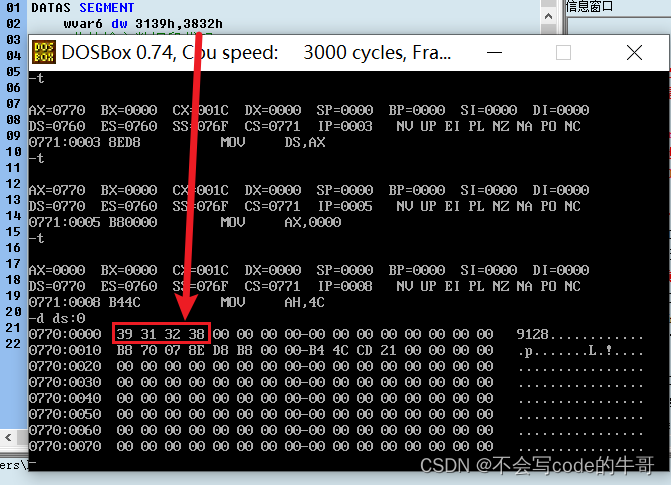Click line number 10 in editor gutter

tap(13, 152)
